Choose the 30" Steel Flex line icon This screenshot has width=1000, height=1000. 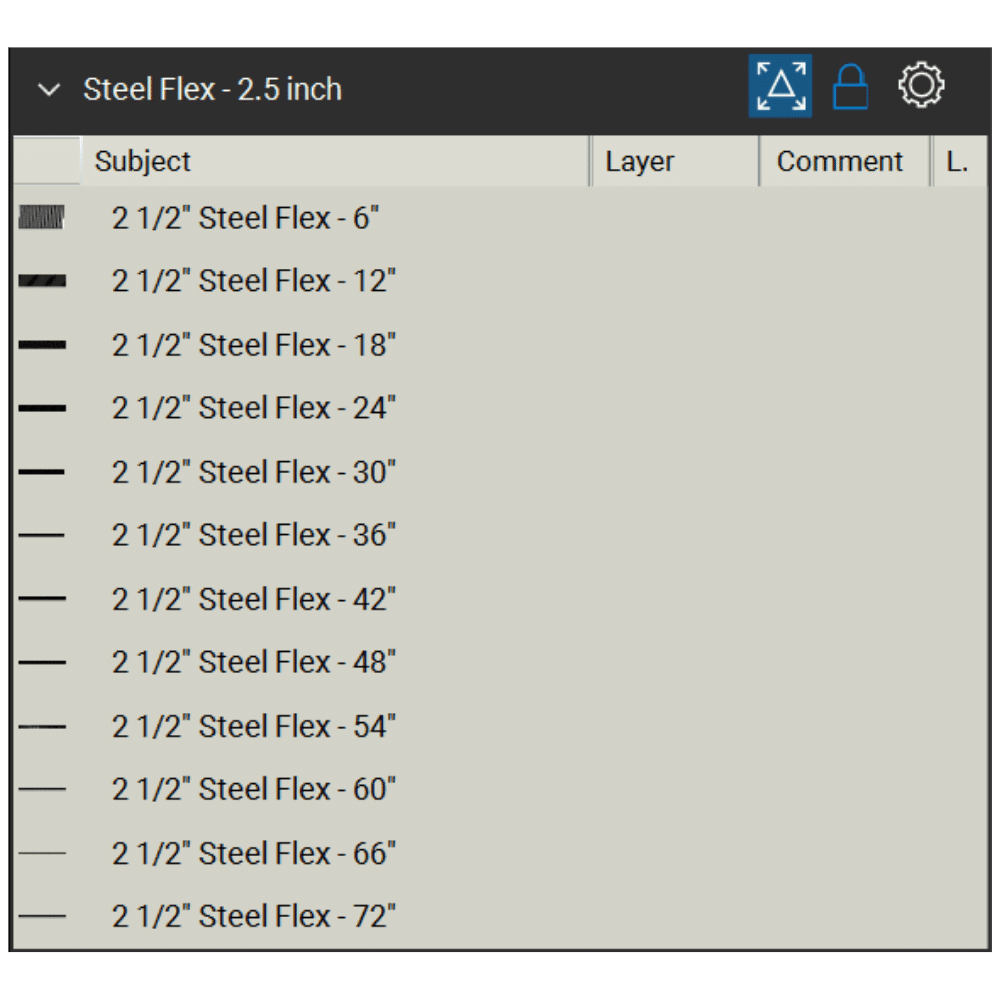(42, 472)
